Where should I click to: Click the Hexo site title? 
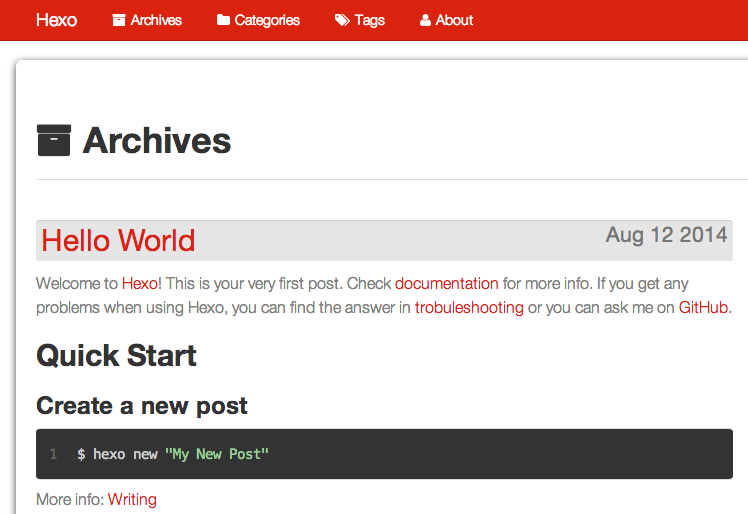(x=56, y=20)
